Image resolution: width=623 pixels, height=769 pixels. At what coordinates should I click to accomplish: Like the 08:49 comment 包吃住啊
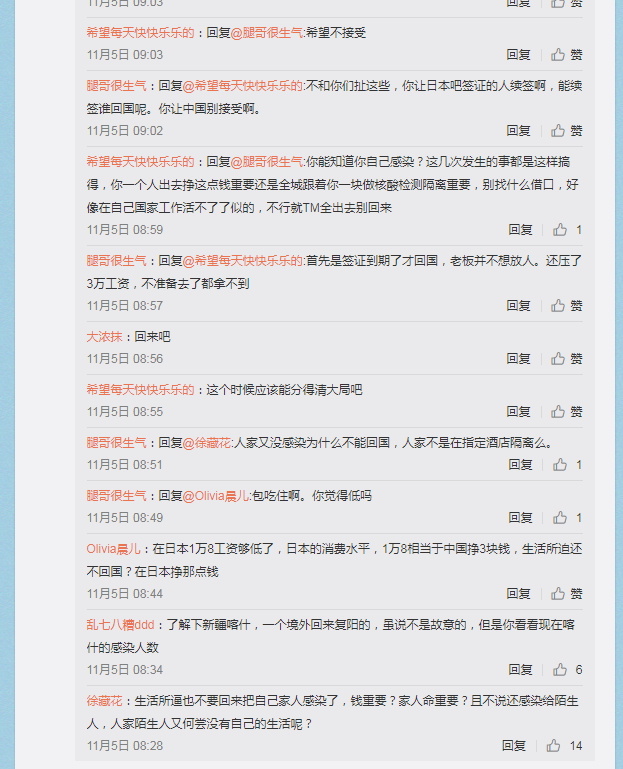pos(567,517)
